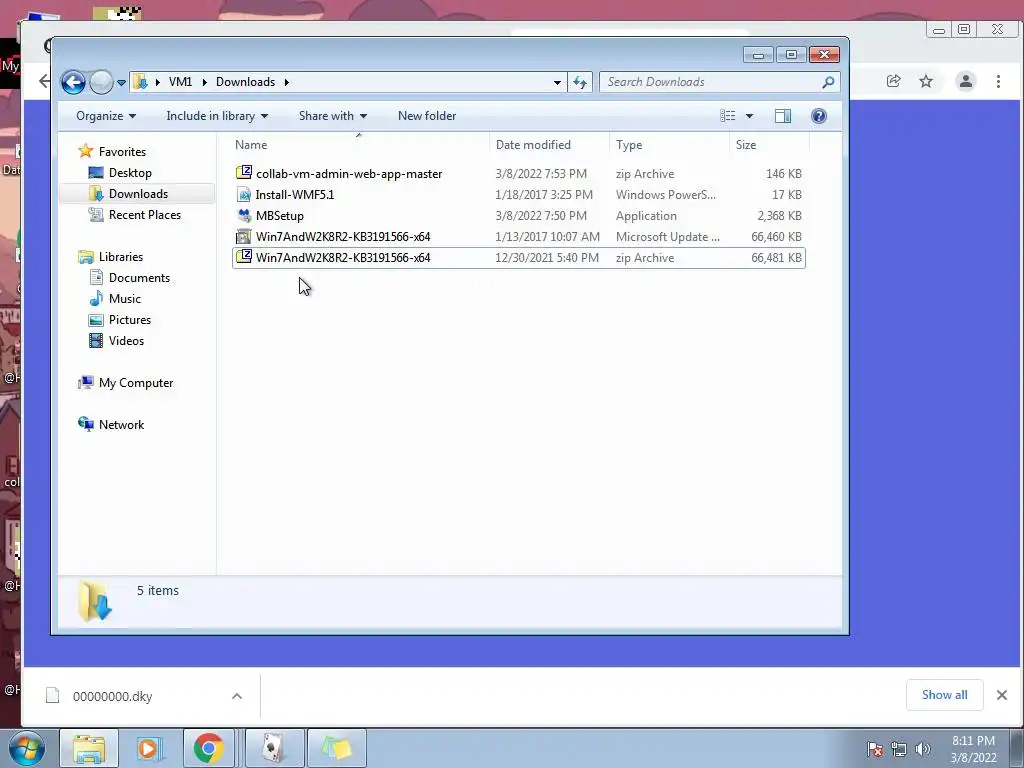Select collab-vm-admin-web-app-master zip file
Screen dimensions: 1024x768
coord(519,174)
